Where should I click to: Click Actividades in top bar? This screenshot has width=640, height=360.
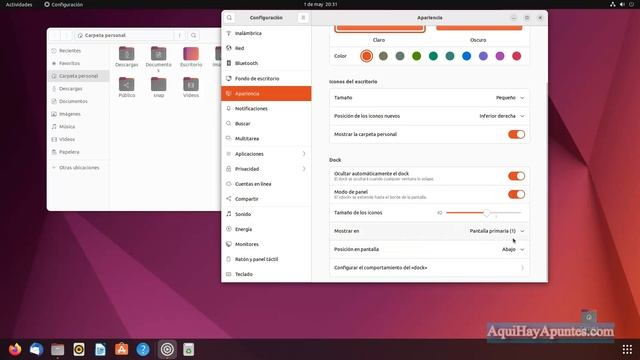tap(19, 4)
